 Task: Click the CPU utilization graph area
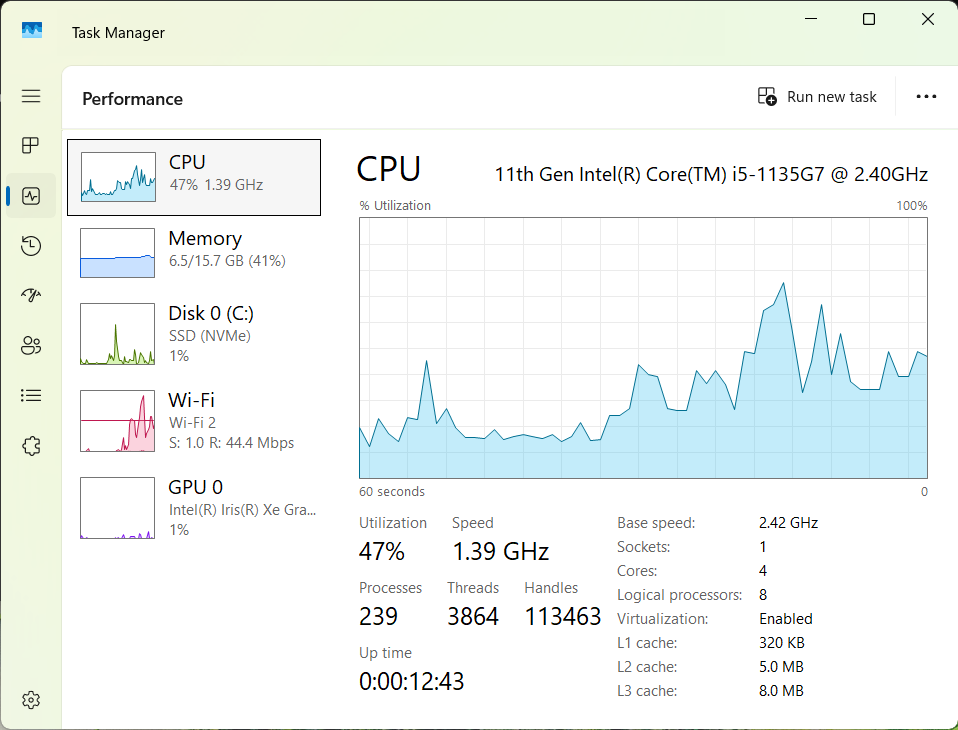point(643,348)
